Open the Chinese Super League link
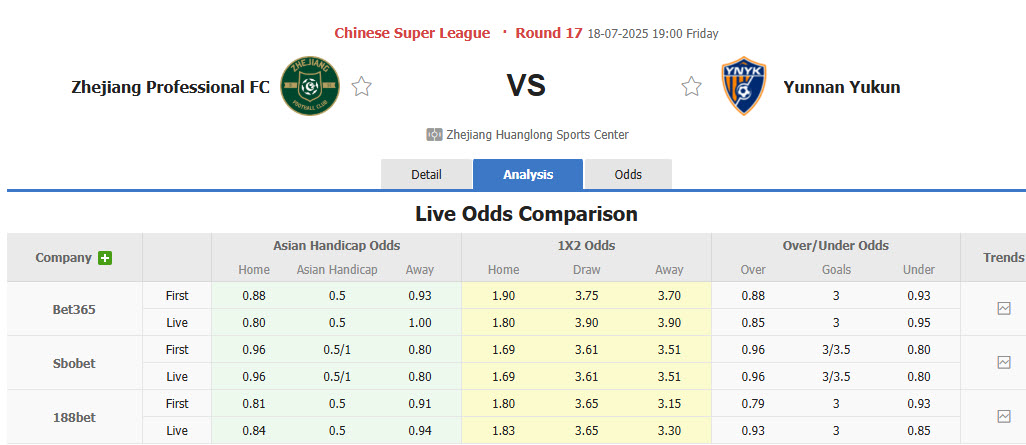Screen dimensions: 1026x445 (412, 33)
